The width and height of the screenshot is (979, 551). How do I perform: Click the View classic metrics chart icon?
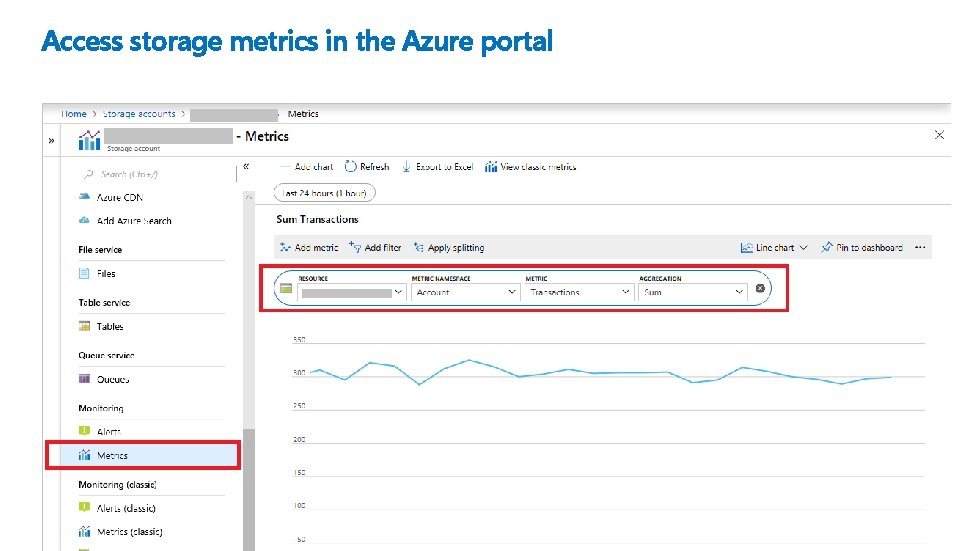[491, 167]
